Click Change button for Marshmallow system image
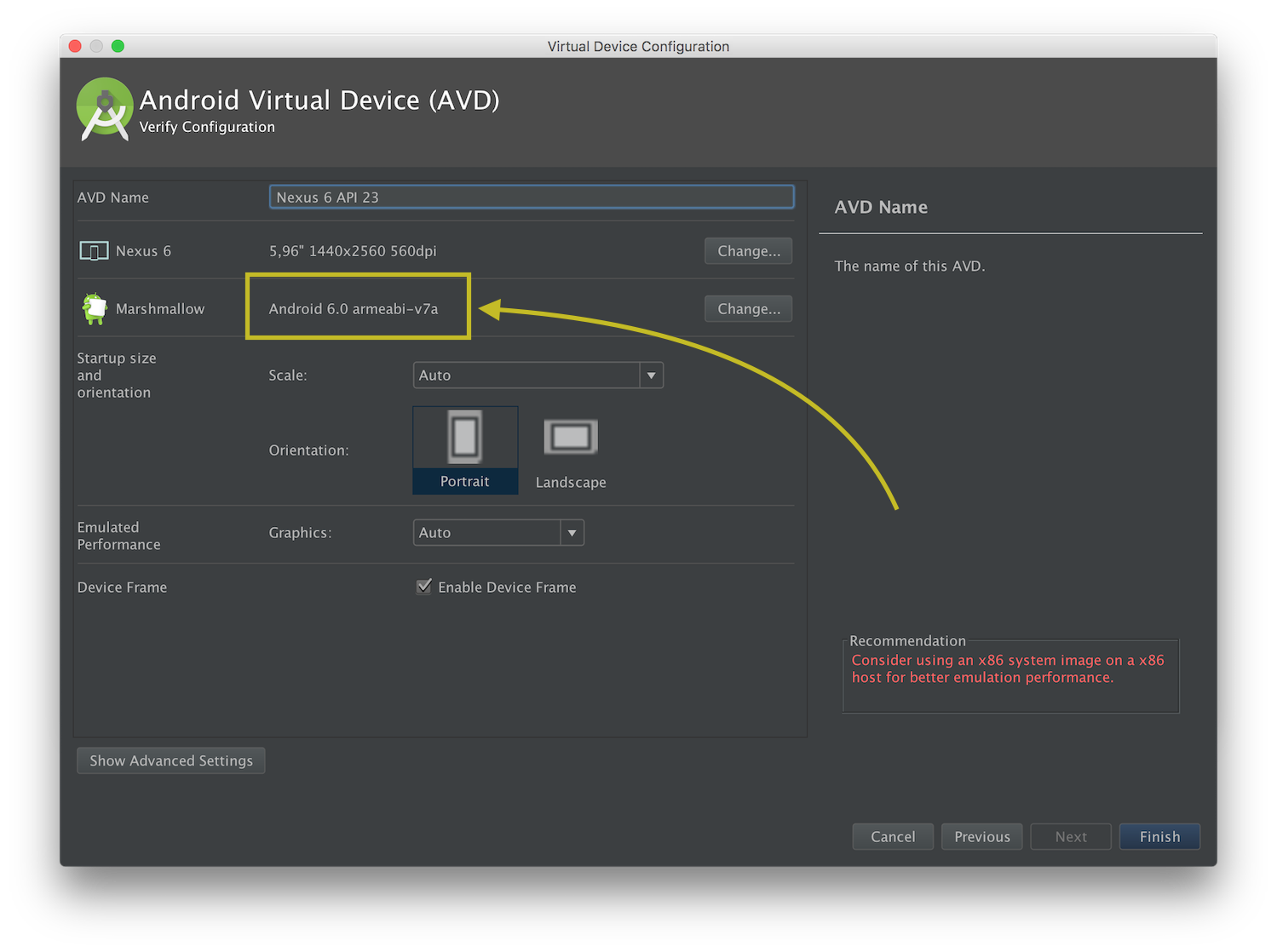 click(x=749, y=309)
